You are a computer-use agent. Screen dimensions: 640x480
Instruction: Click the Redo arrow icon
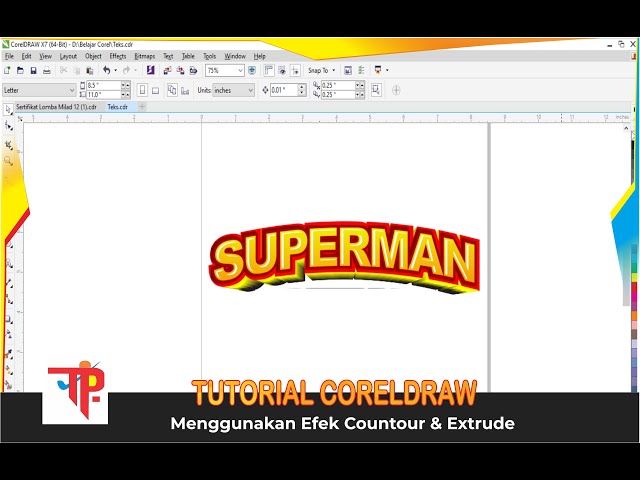click(x=127, y=70)
